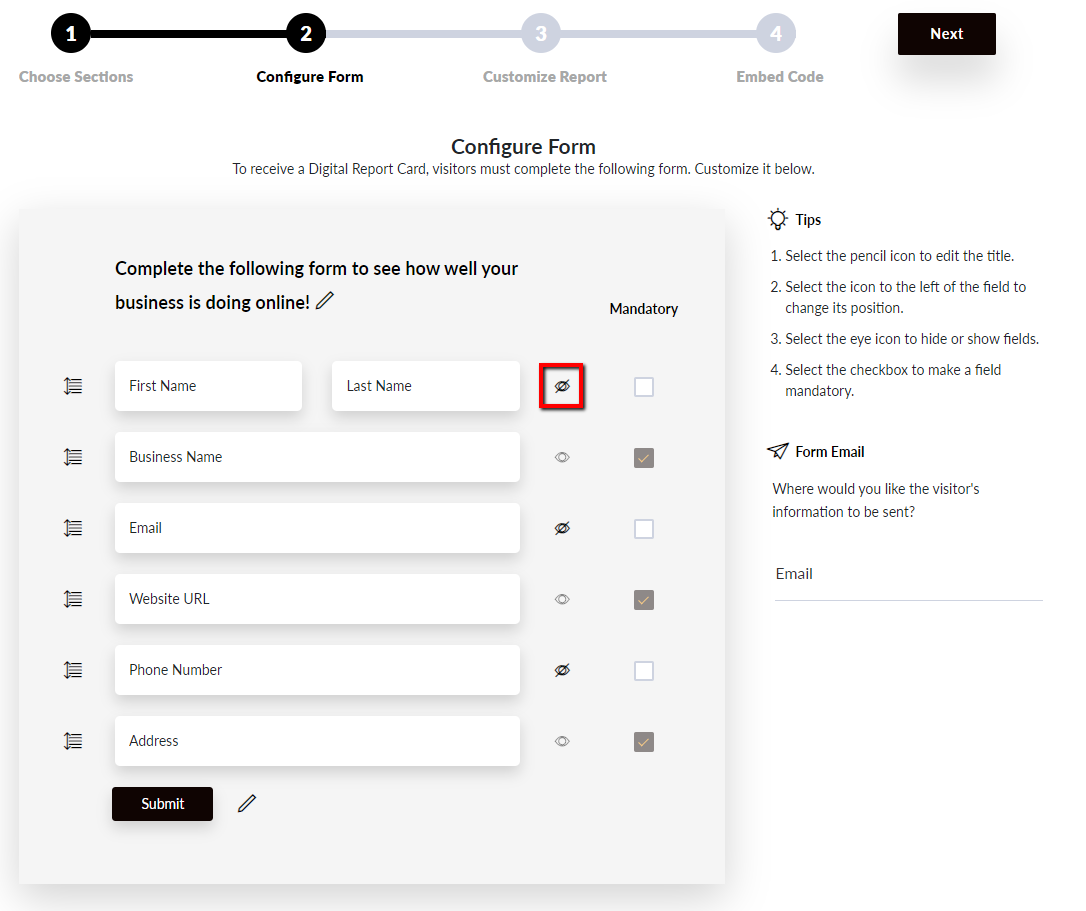Open step 4 Embed Code

[x=776, y=33]
